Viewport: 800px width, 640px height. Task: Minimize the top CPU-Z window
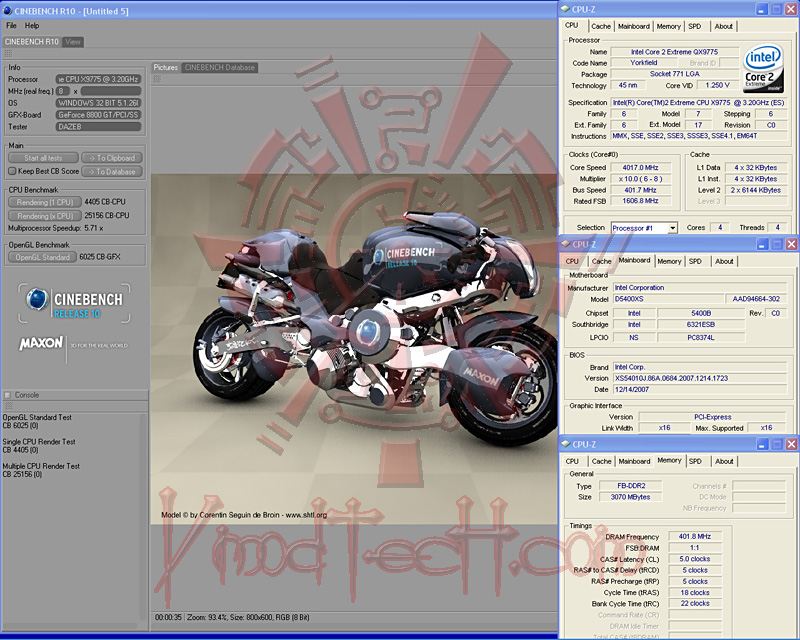[762, 9]
